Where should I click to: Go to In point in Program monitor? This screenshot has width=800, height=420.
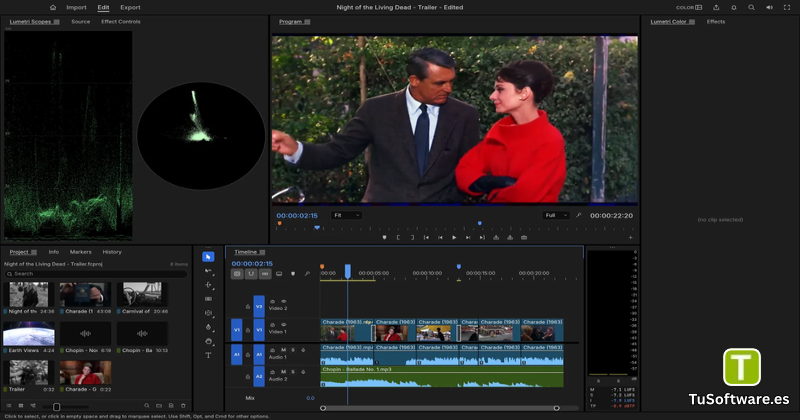click(426, 237)
